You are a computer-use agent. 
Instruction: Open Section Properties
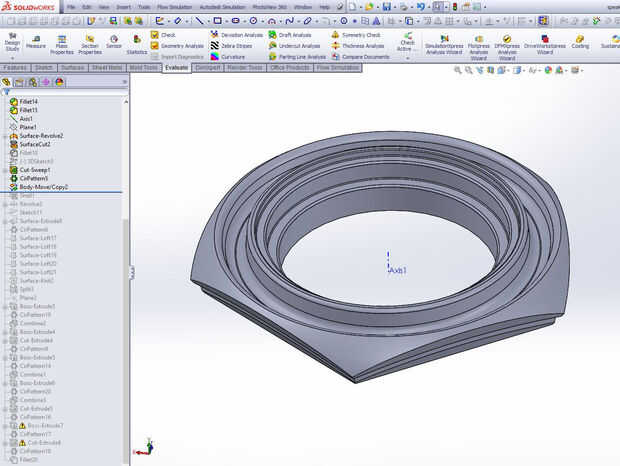[90, 44]
